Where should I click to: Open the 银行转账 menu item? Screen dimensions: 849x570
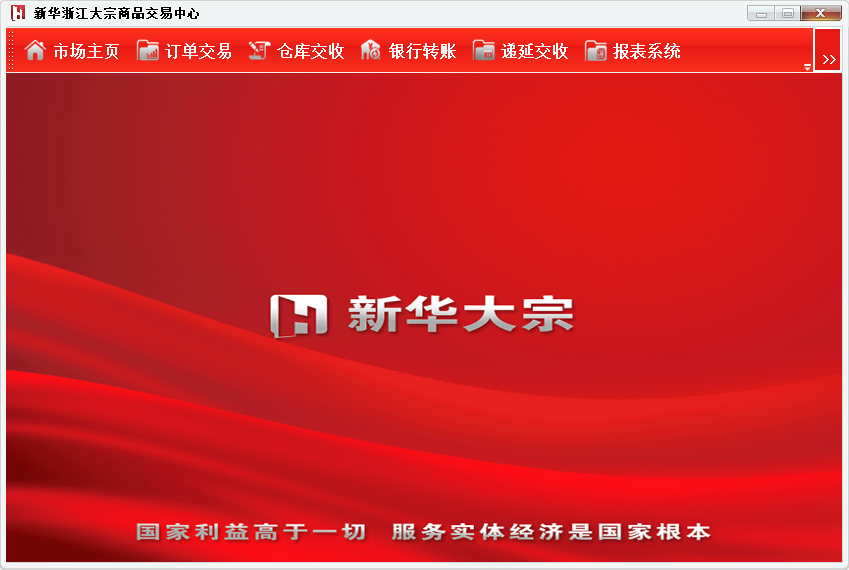422,51
